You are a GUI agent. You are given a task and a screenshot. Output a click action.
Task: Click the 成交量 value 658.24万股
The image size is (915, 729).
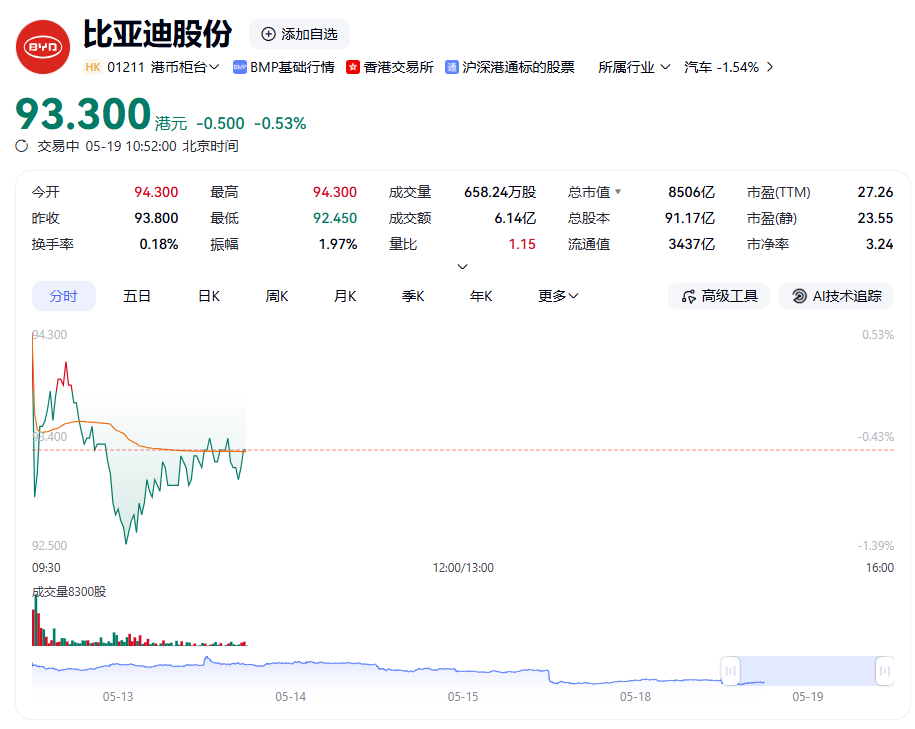500,192
